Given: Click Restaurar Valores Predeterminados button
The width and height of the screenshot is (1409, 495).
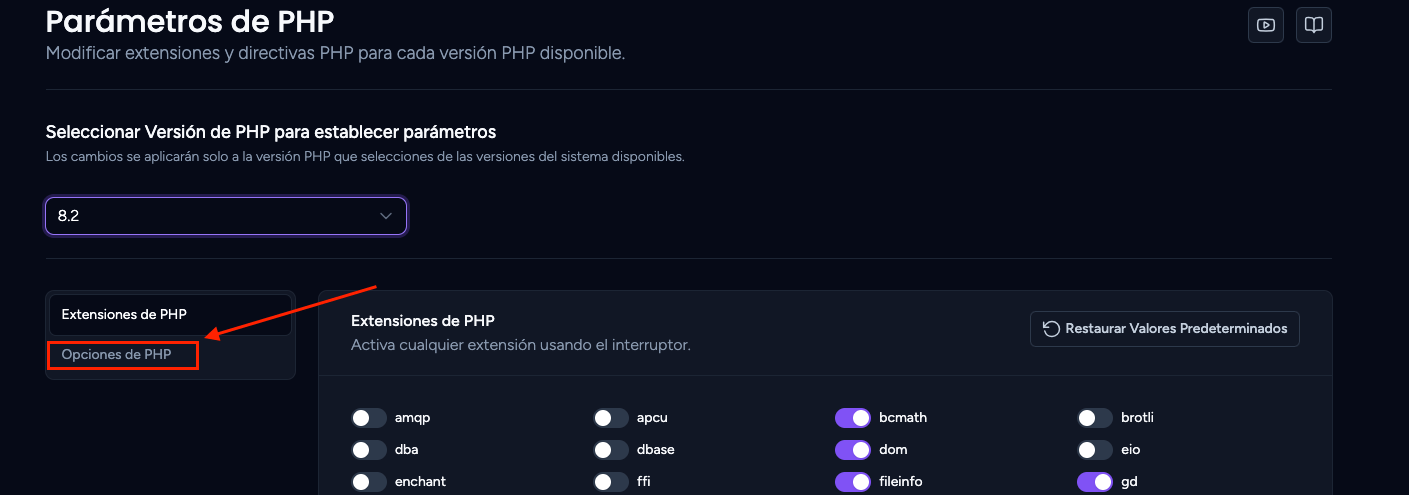Looking at the screenshot, I should (1165, 329).
